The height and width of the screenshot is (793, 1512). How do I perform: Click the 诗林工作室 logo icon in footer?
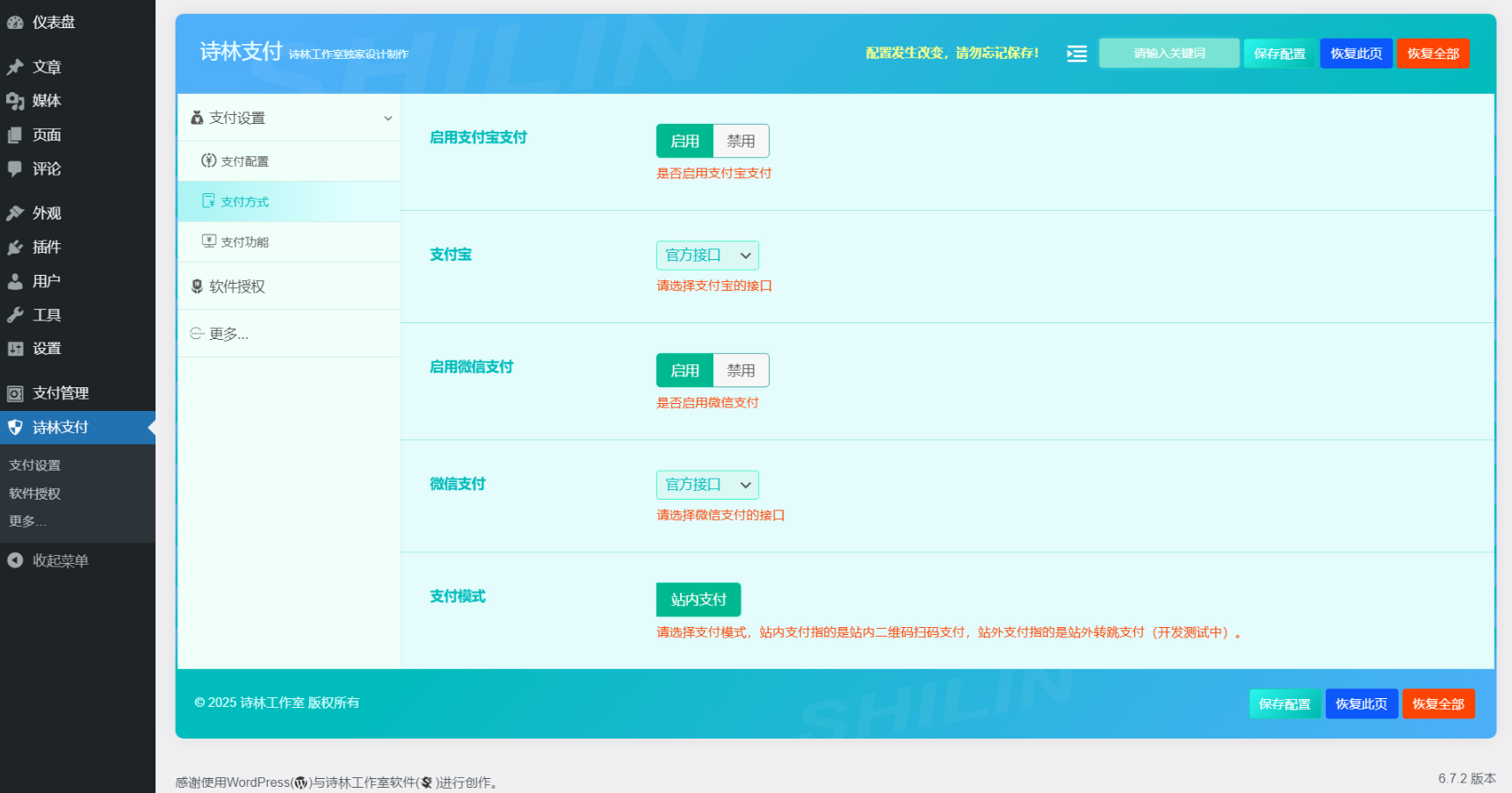point(426,782)
